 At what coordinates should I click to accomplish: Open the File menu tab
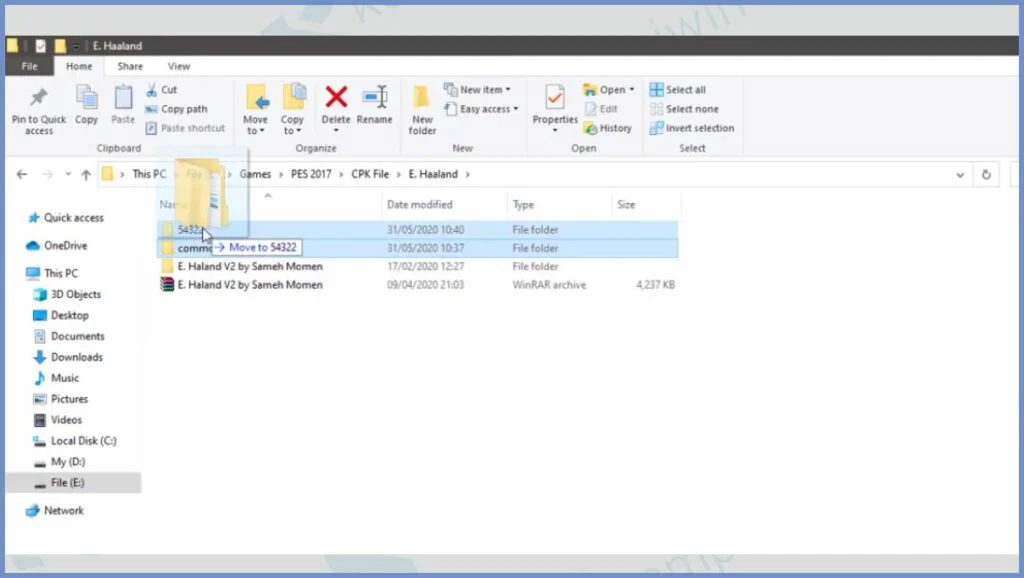(29, 66)
